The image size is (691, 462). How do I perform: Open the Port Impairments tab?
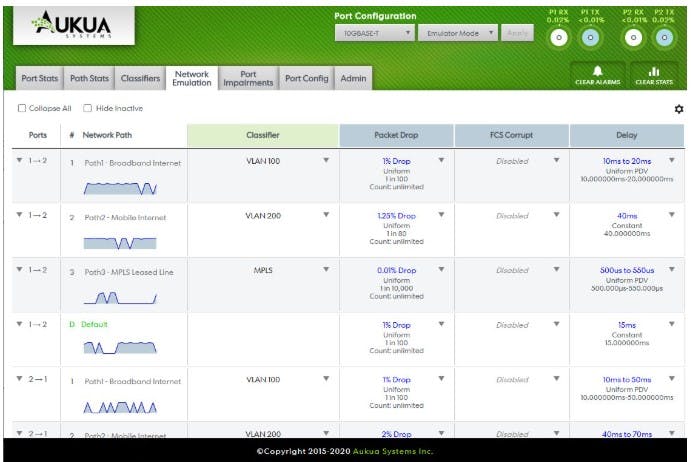(248, 78)
